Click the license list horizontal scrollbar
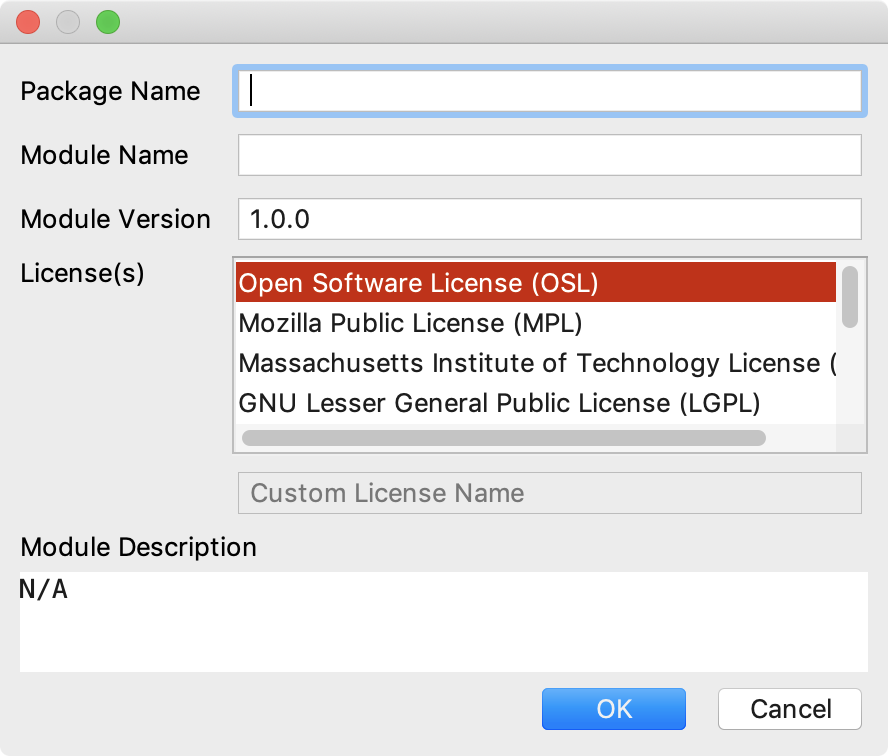Screen dimensions: 888x756 coord(503,438)
